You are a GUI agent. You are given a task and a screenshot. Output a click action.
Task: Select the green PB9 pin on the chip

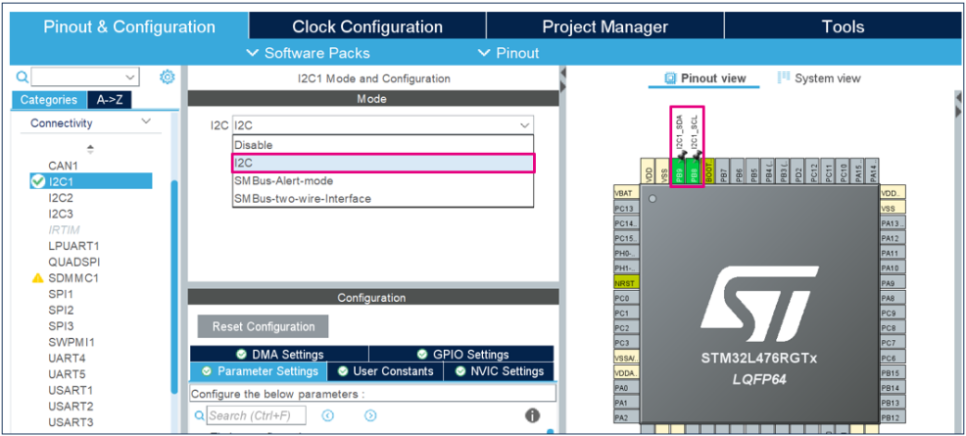[x=678, y=170]
